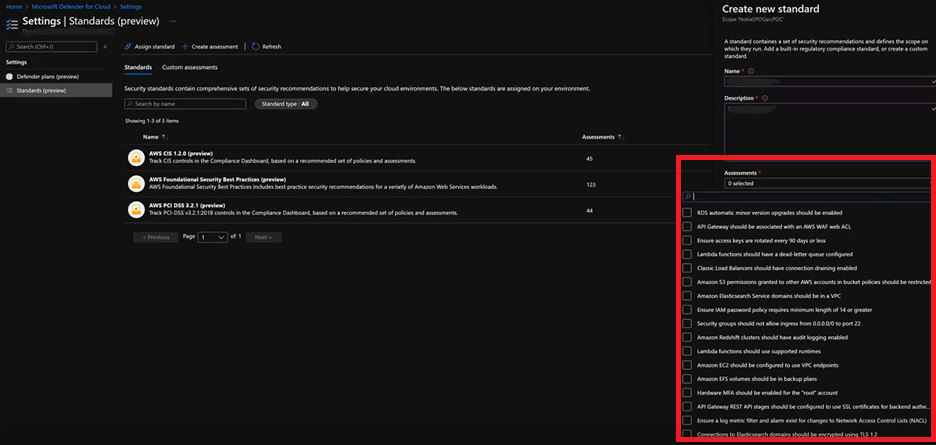Check log metric filter for NACL changes
This screenshot has height=445, width=936.
click(x=687, y=420)
